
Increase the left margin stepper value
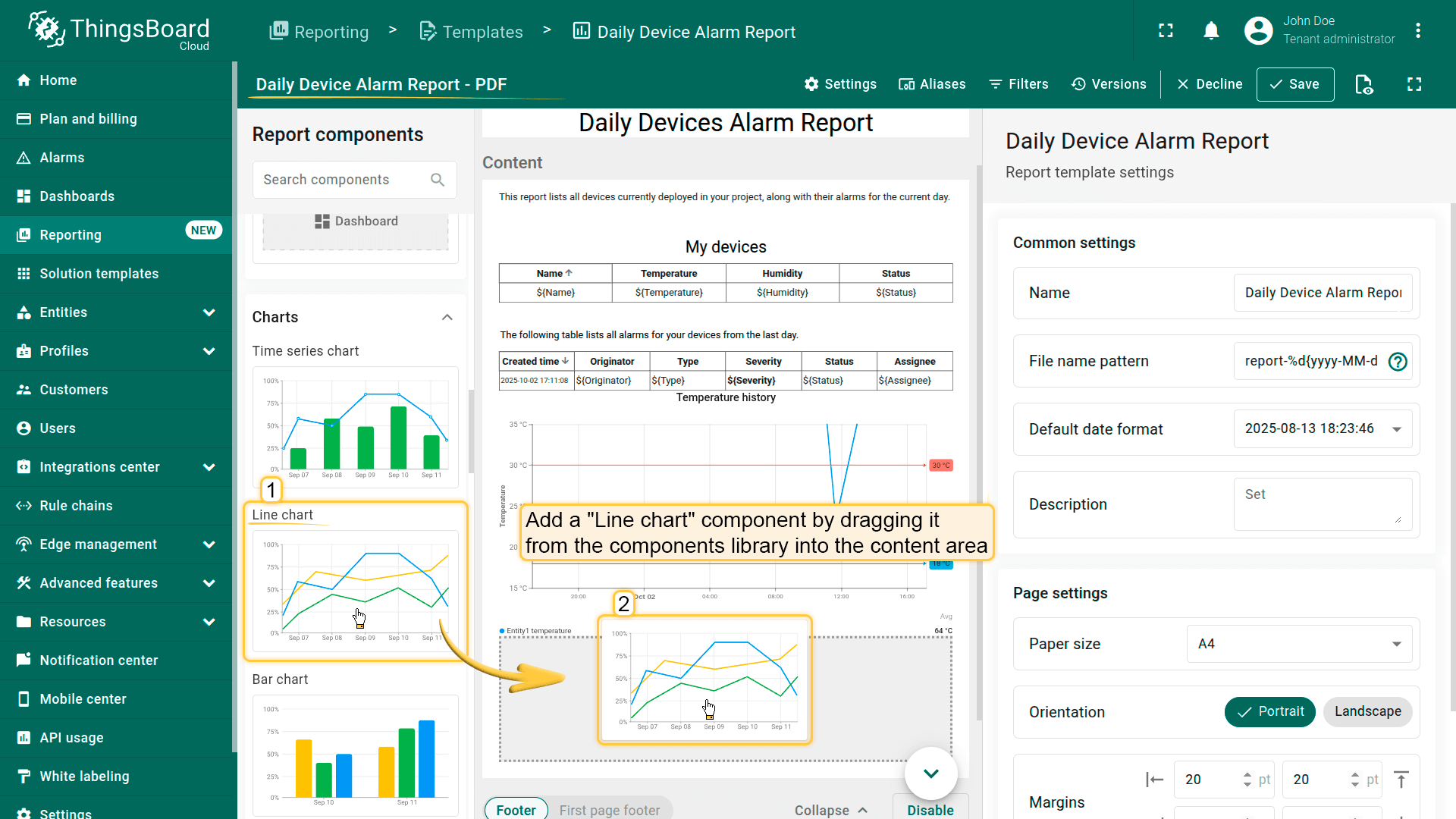[1247, 774]
